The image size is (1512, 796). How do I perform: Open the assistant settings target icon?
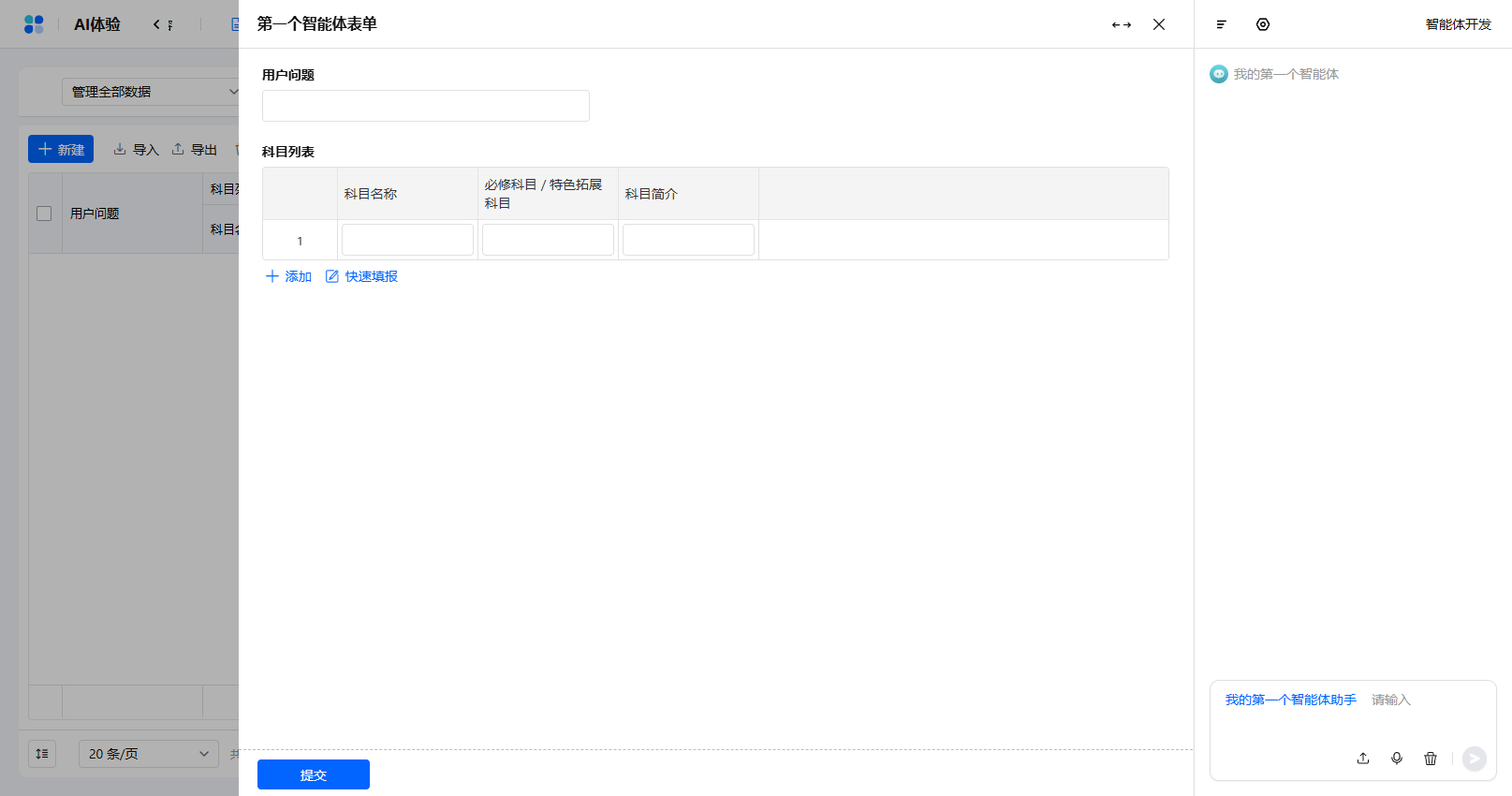point(1263,24)
